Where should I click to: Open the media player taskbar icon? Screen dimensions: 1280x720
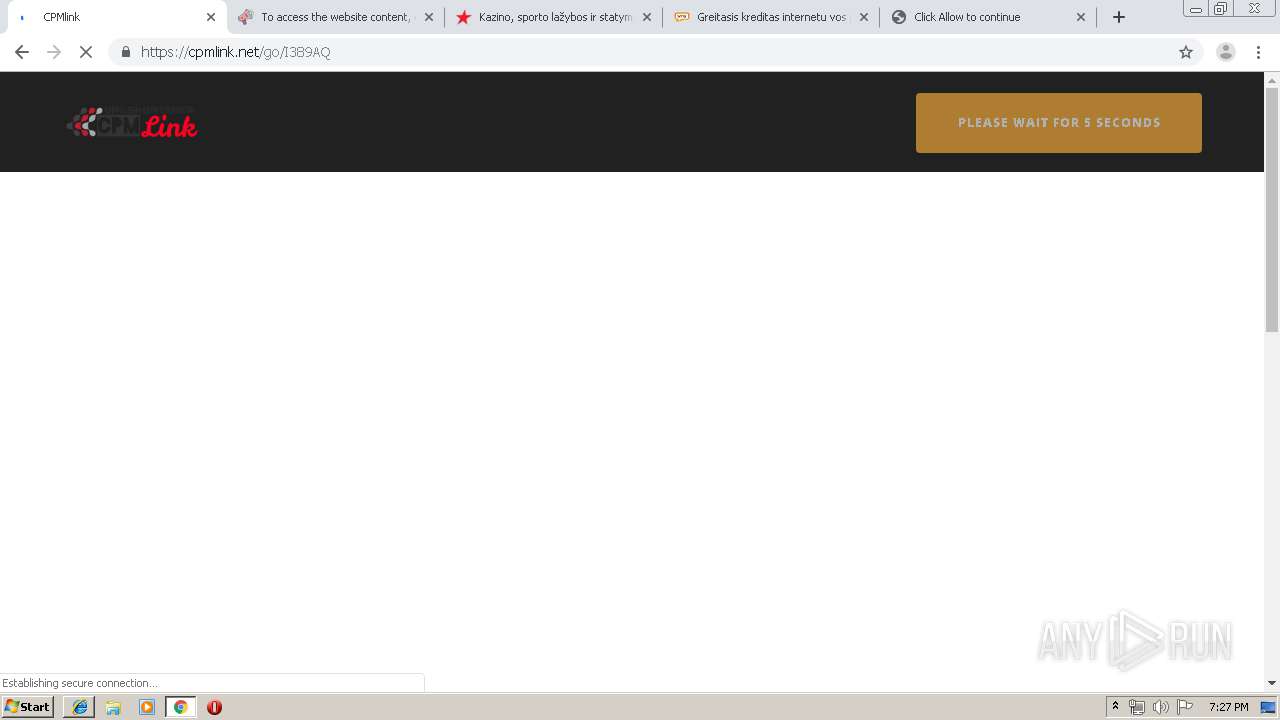(147, 707)
